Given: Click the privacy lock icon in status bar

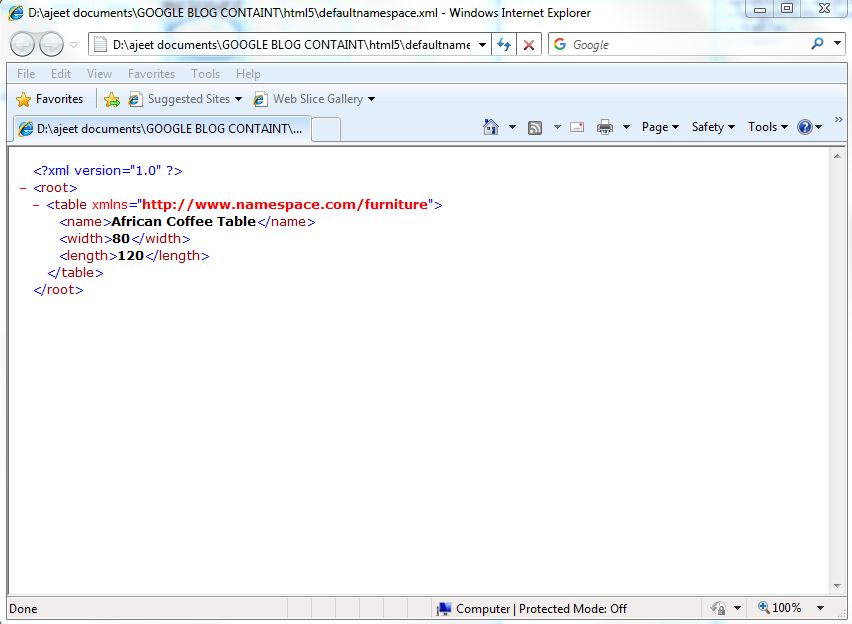Looking at the screenshot, I should pos(718,608).
